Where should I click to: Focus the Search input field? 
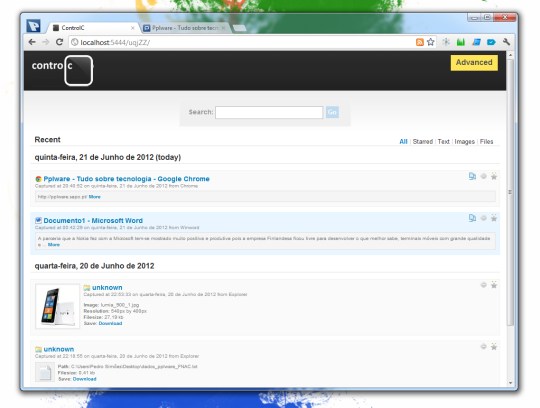[269, 112]
